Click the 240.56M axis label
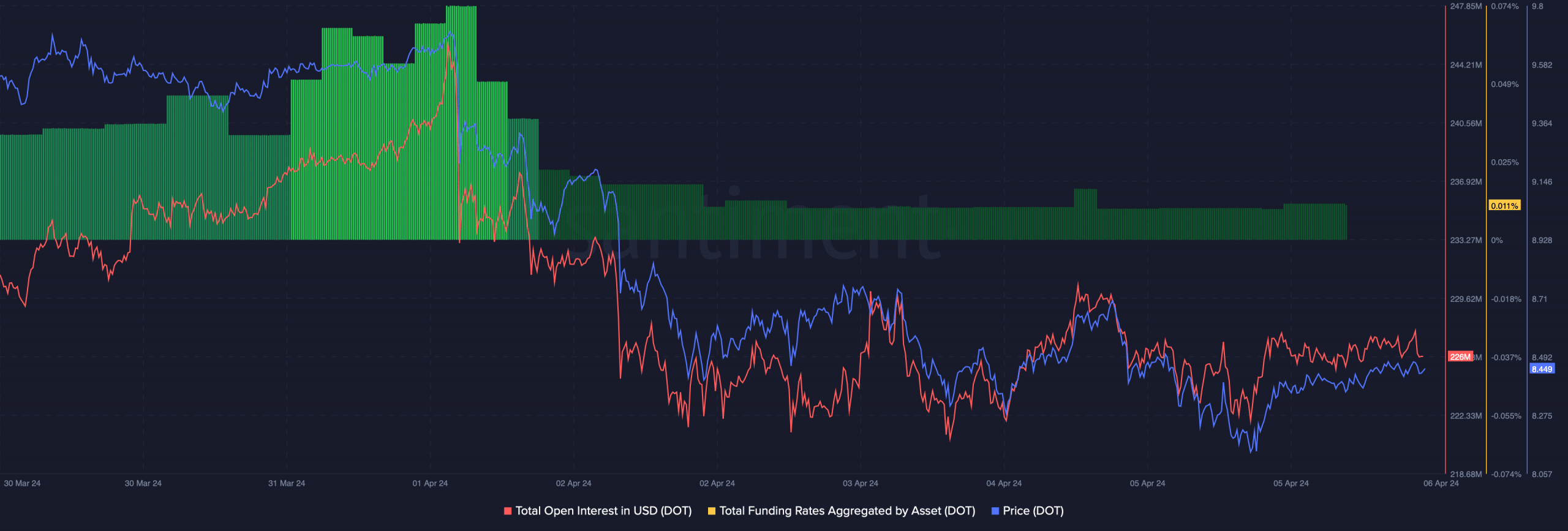Image resolution: width=1568 pixels, height=531 pixels. (x=1466, y=124)
